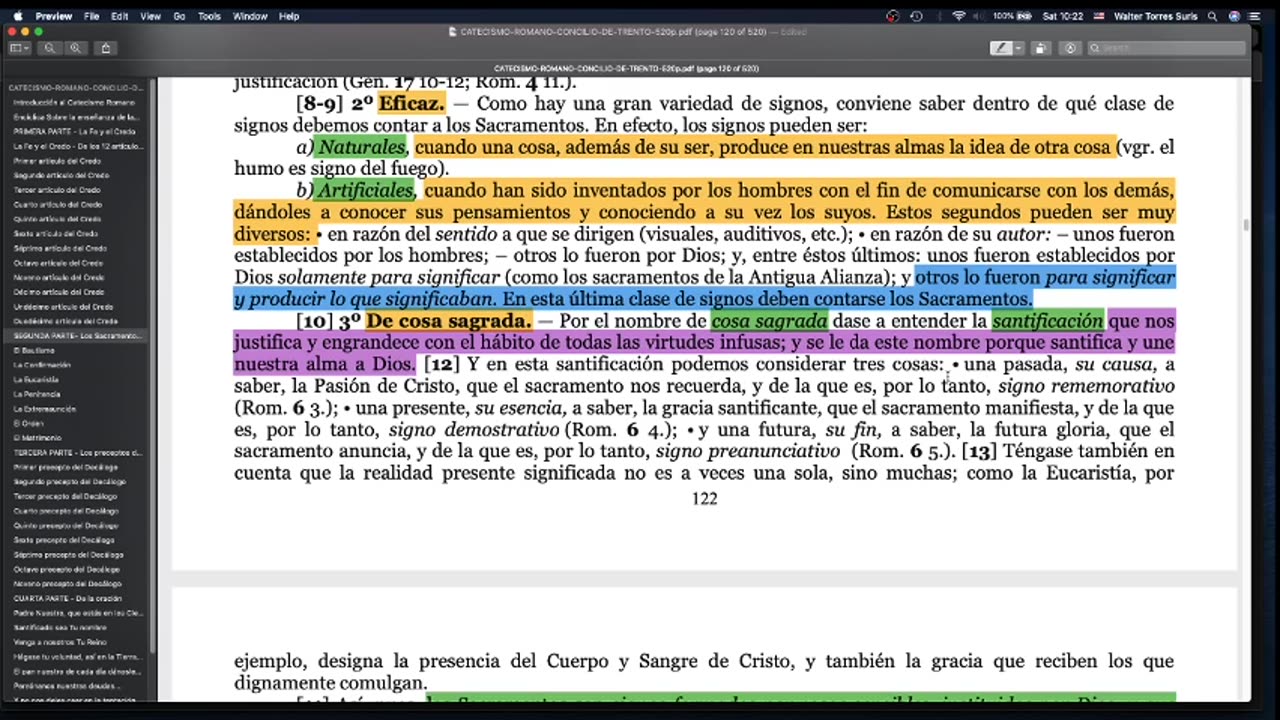The image size is (1280, 720).
Task: Select Primer artículo del Credo
Action: click(x=57, y=161)
